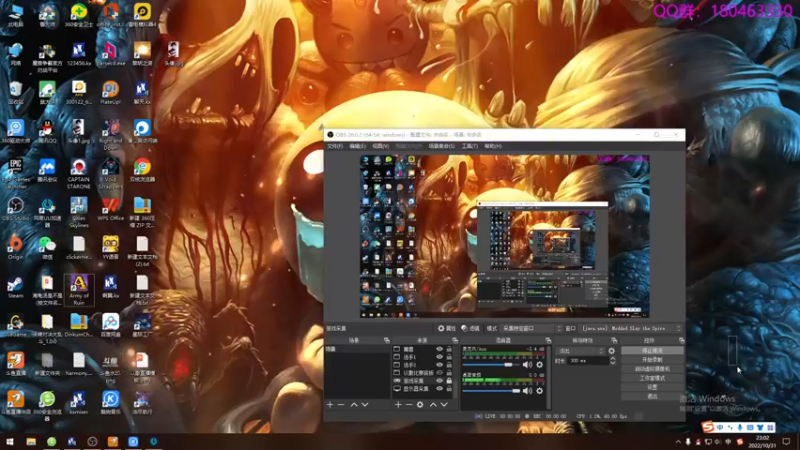
Task: Open the 窗口 window selection dropdown
Action: [631, 329]
